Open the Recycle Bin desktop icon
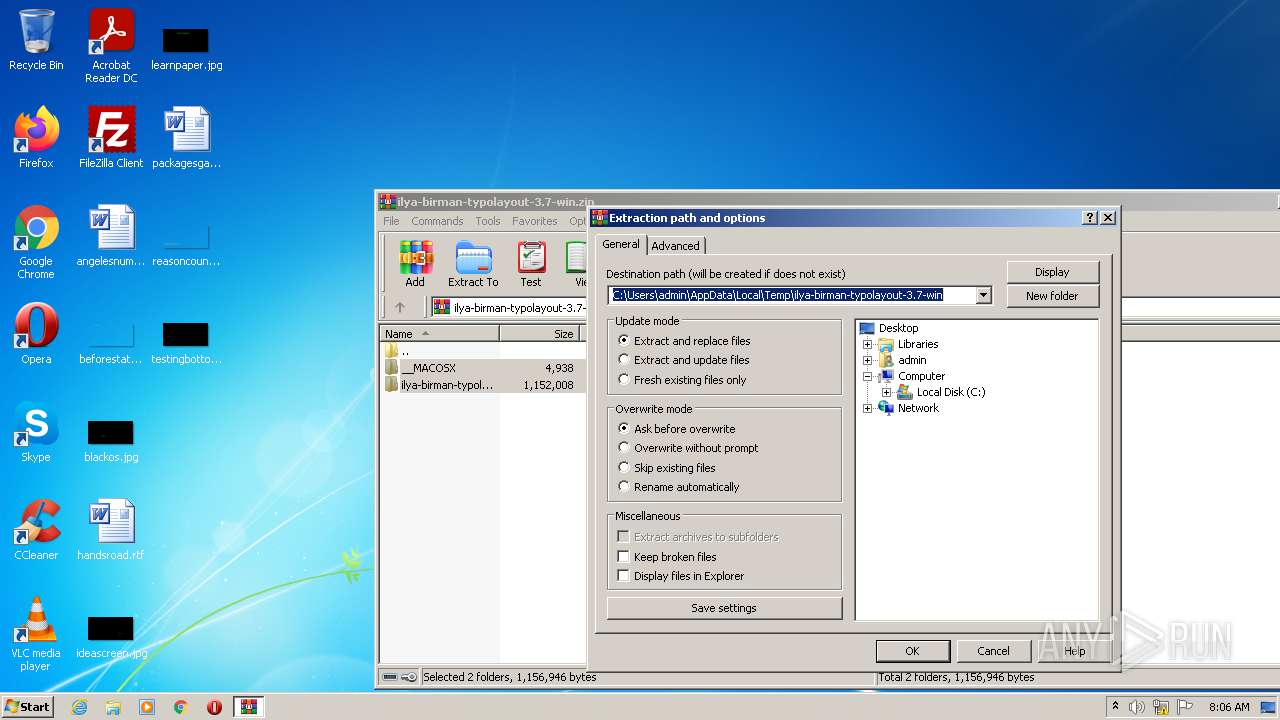Screen dimensions: 1280x720 [36, 40]
